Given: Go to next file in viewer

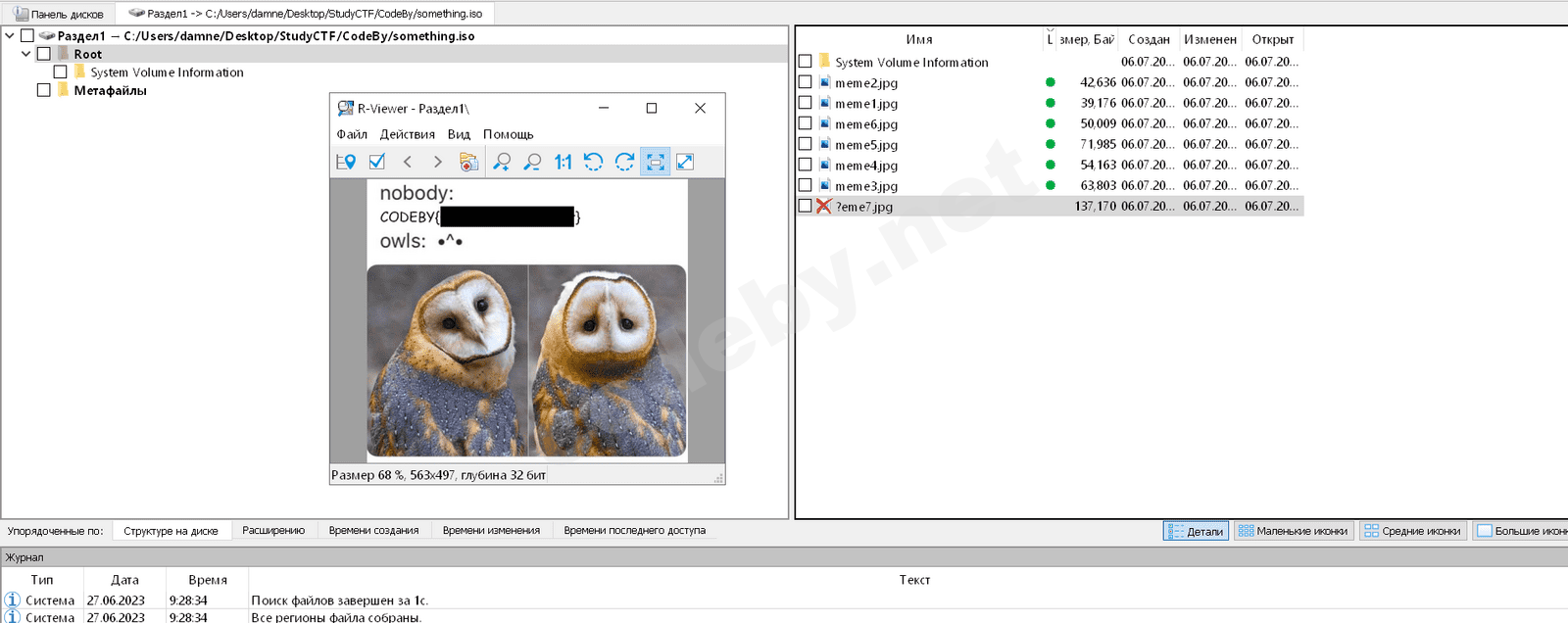Looking at the screenshot, I should pyautogui.click(x=438, y=162).
